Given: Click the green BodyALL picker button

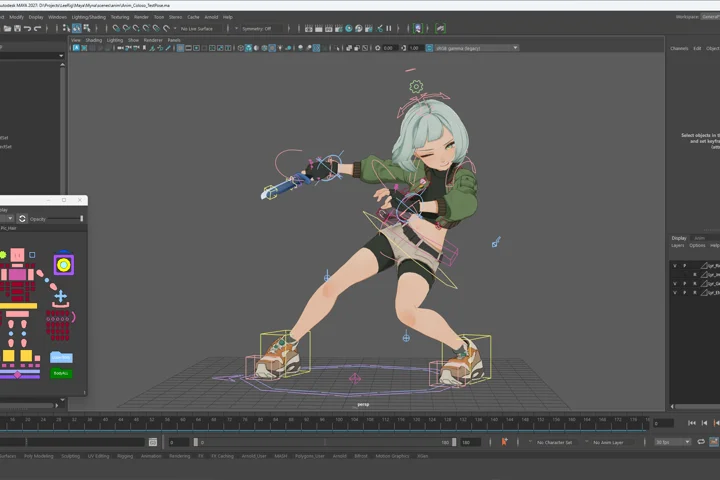Looking at the screenshot, I should point(61,373).
